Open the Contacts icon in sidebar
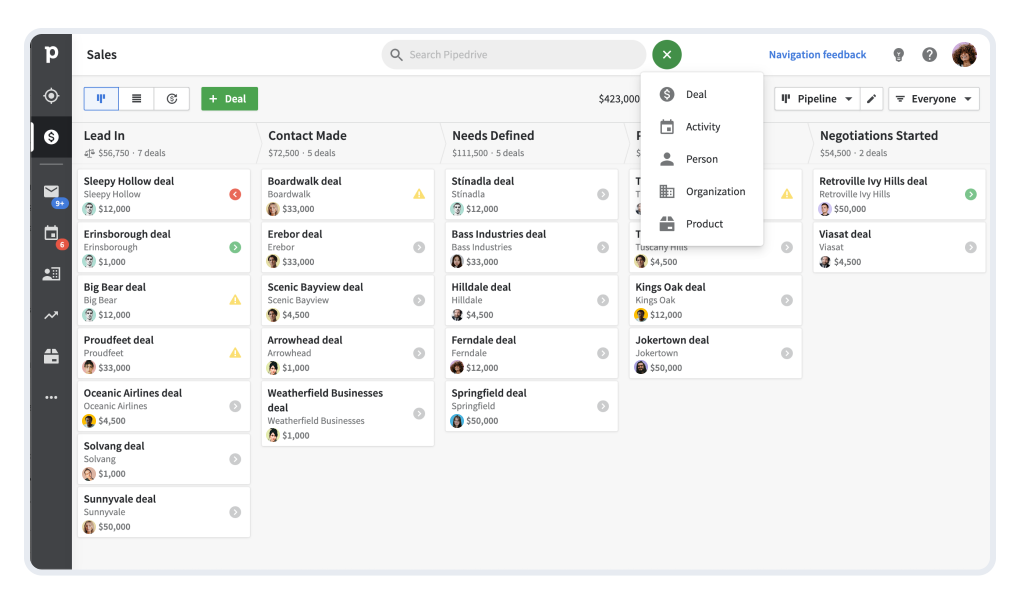Viewport: 1020px width, 612px height. [51, 274]
